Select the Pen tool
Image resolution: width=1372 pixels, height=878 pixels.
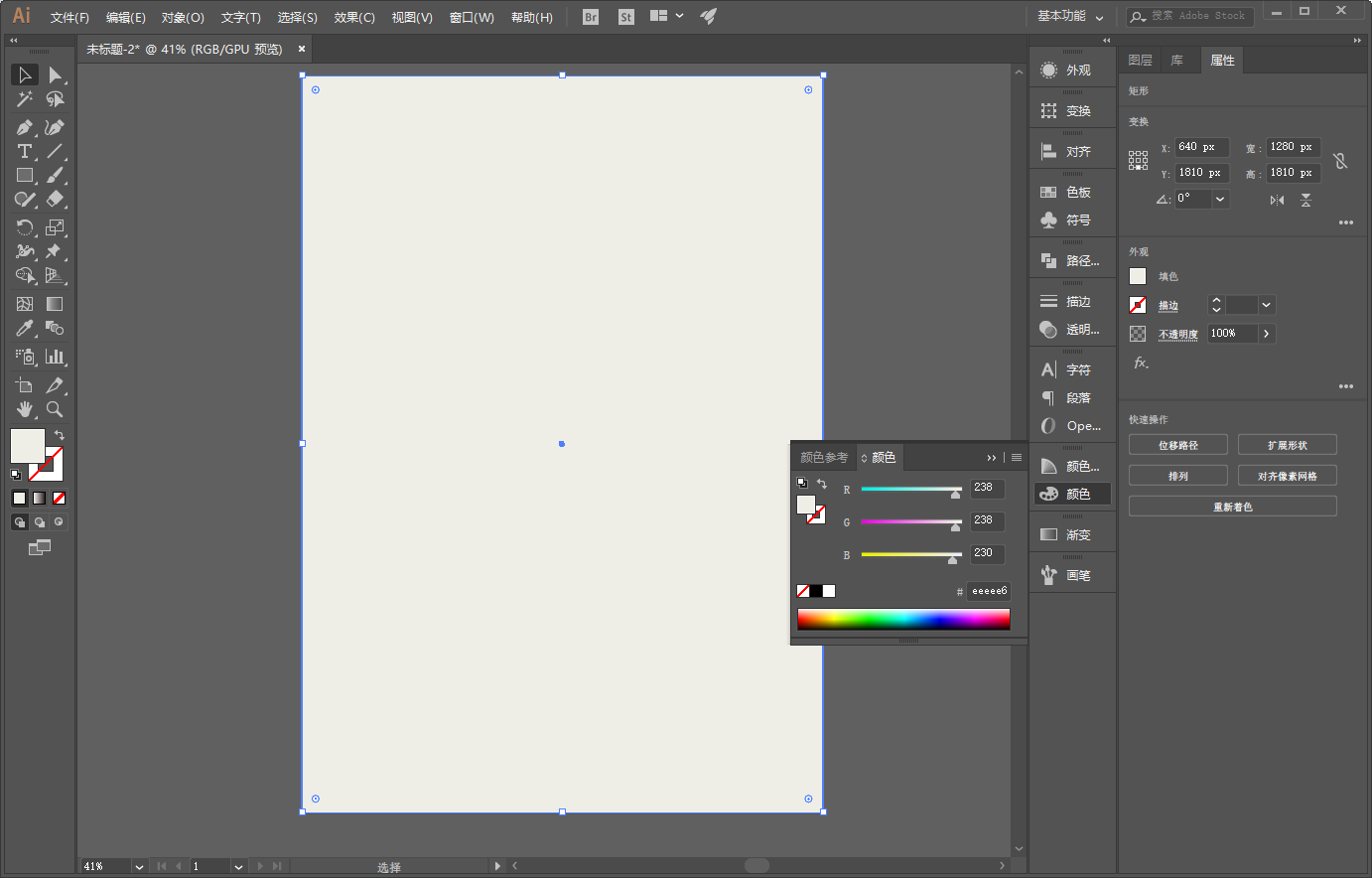(x=25, y=127)
